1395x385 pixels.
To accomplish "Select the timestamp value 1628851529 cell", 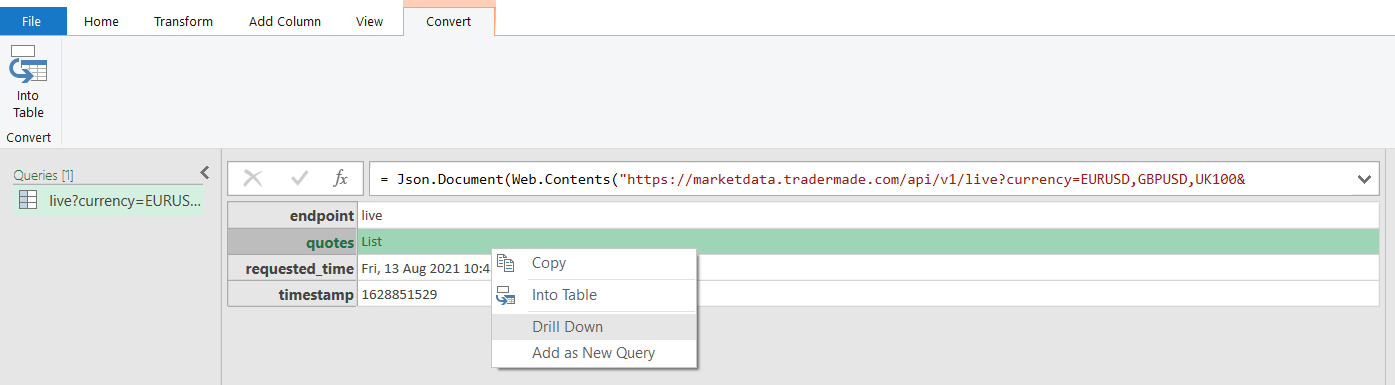I will pyautogui.click(x=424, y=294).
